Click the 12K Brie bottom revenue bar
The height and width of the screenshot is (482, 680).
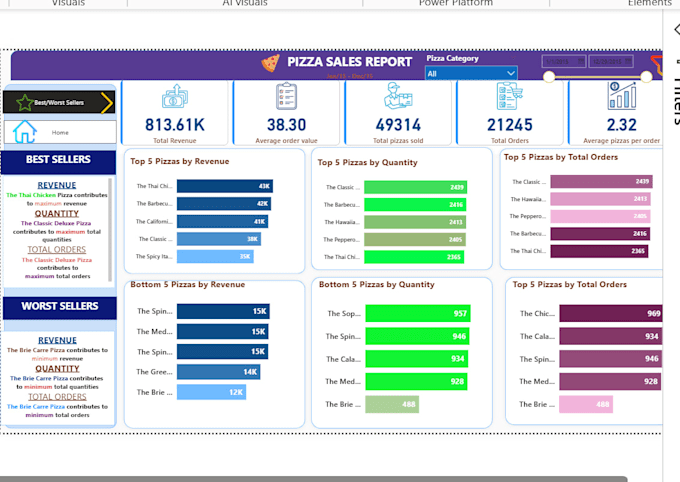[x=212, y=392]
